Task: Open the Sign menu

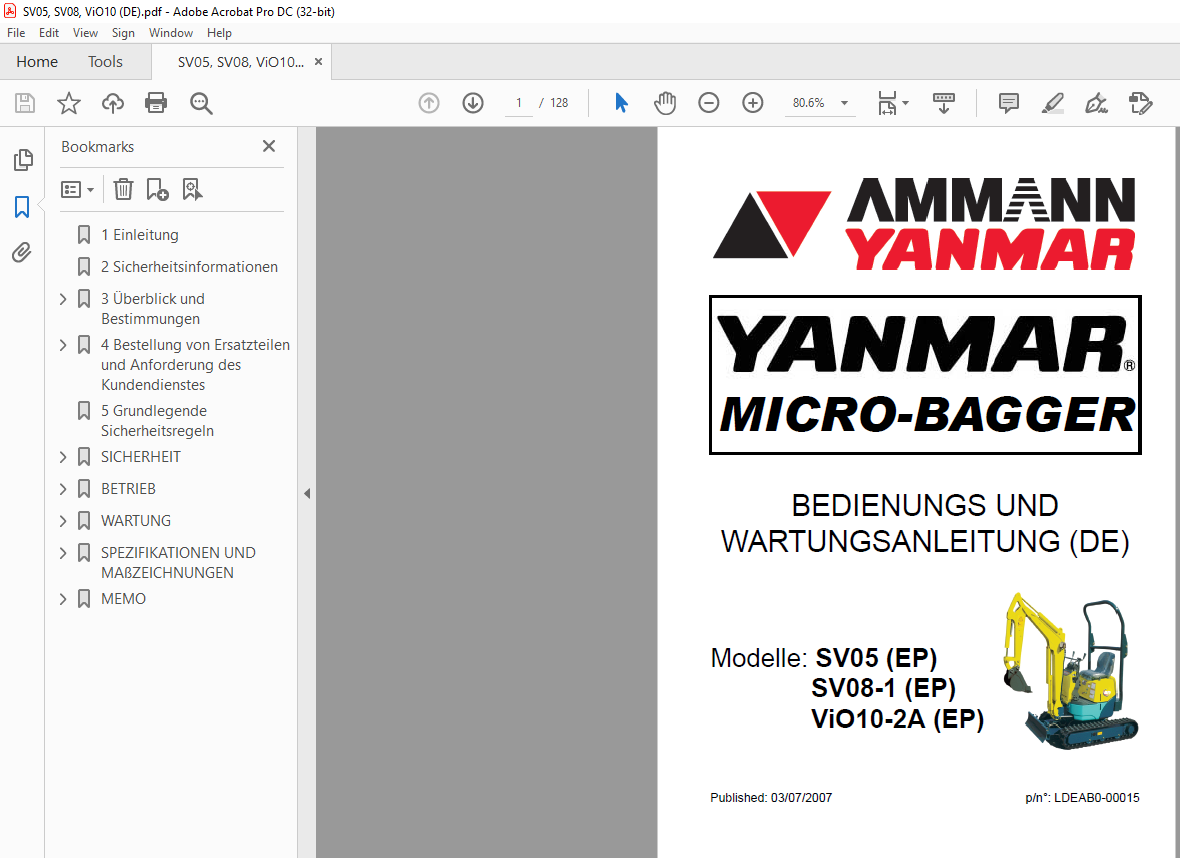Action: pos(123,32)
